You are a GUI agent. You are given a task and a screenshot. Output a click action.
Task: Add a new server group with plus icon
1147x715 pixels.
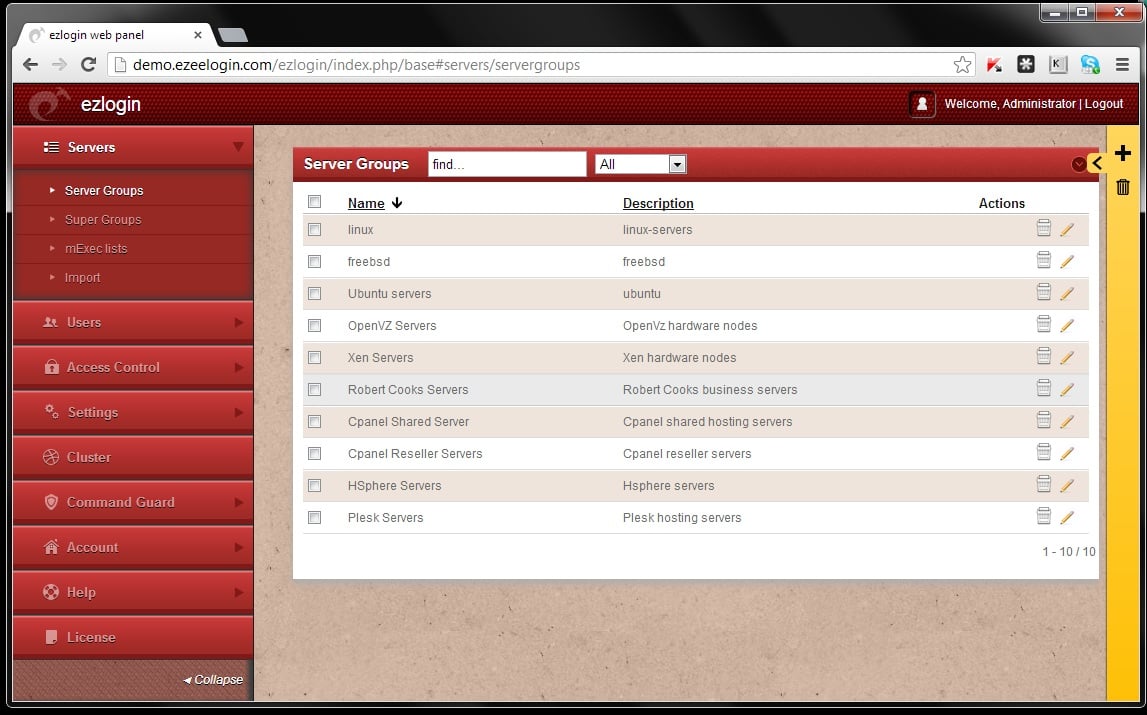pos(1123,153)
